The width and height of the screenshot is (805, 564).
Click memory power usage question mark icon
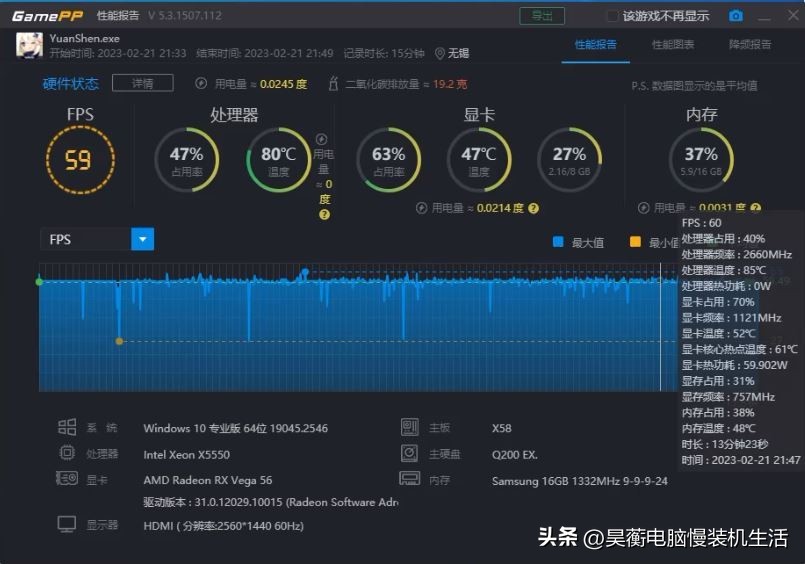[755, 208]
